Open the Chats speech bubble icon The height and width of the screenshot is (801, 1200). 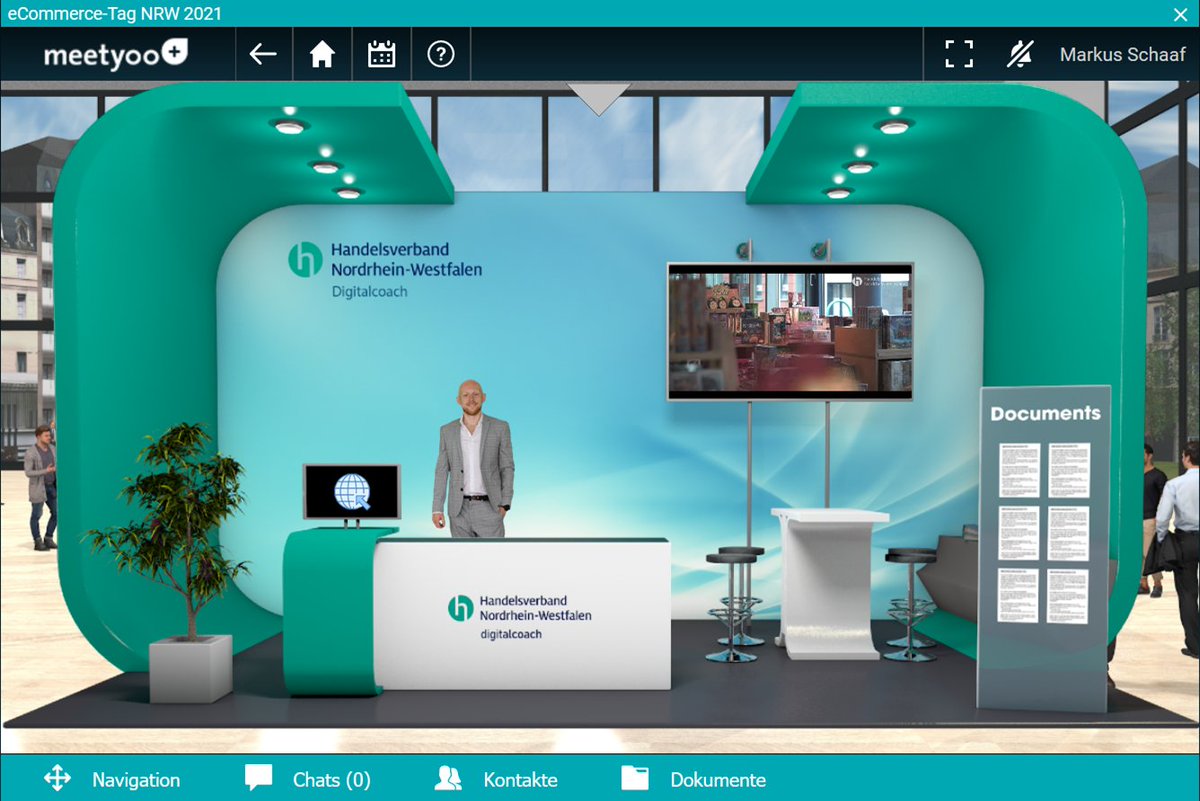(258, 778)
